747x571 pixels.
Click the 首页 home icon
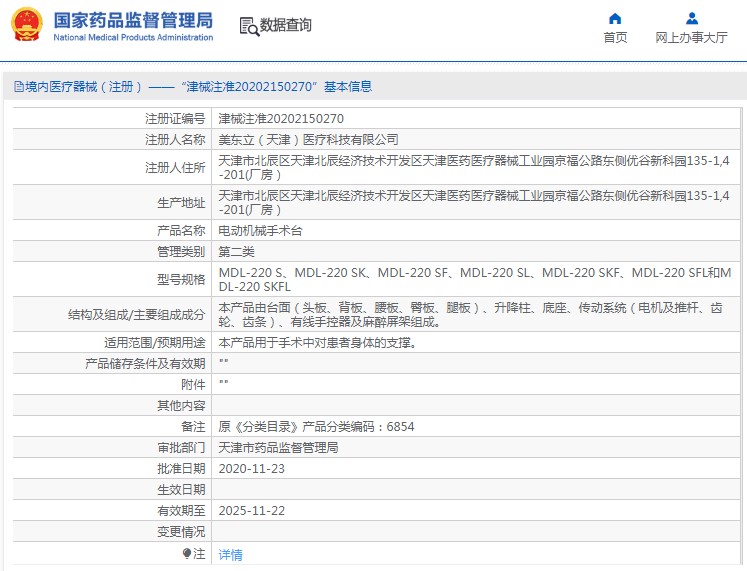point(615,19)
